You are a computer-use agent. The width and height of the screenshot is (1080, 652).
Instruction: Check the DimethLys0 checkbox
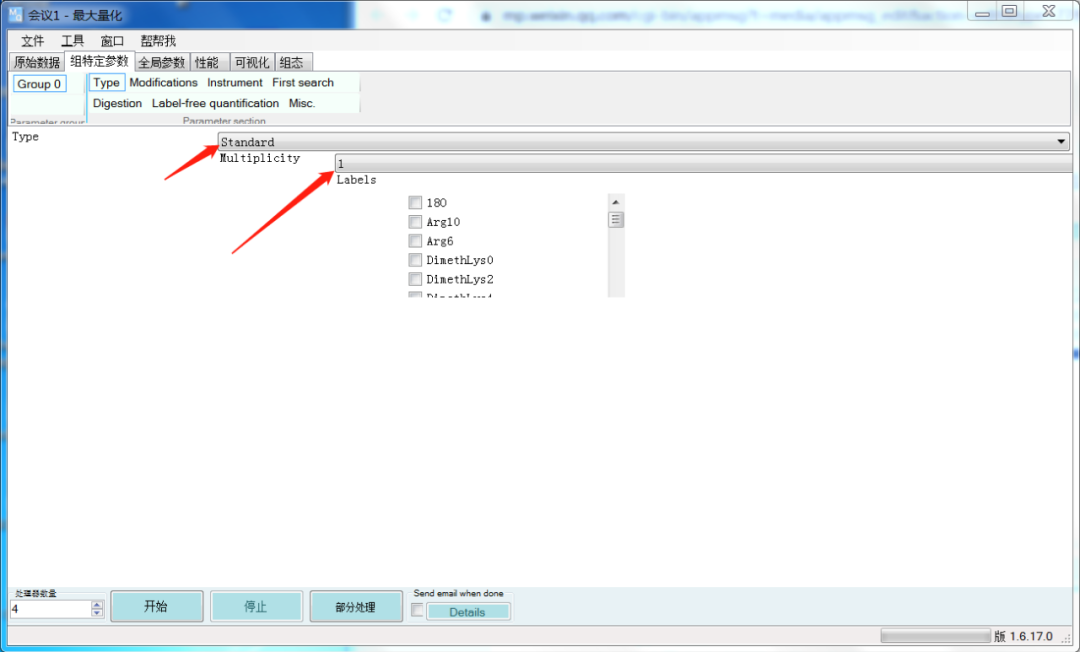(x=415, y=259)
